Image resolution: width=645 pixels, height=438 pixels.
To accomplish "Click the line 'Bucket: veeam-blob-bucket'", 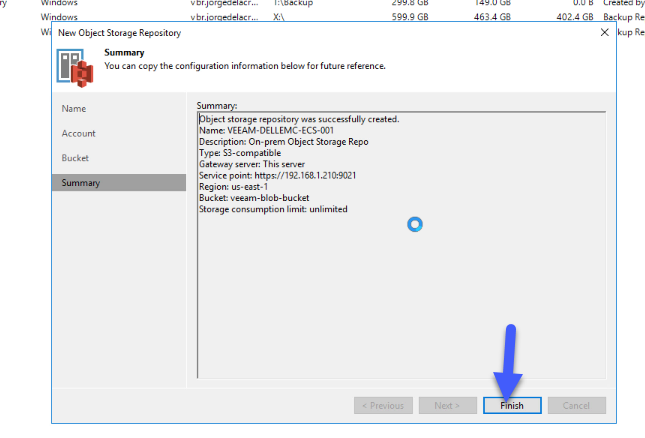I will tap(254, 198).
